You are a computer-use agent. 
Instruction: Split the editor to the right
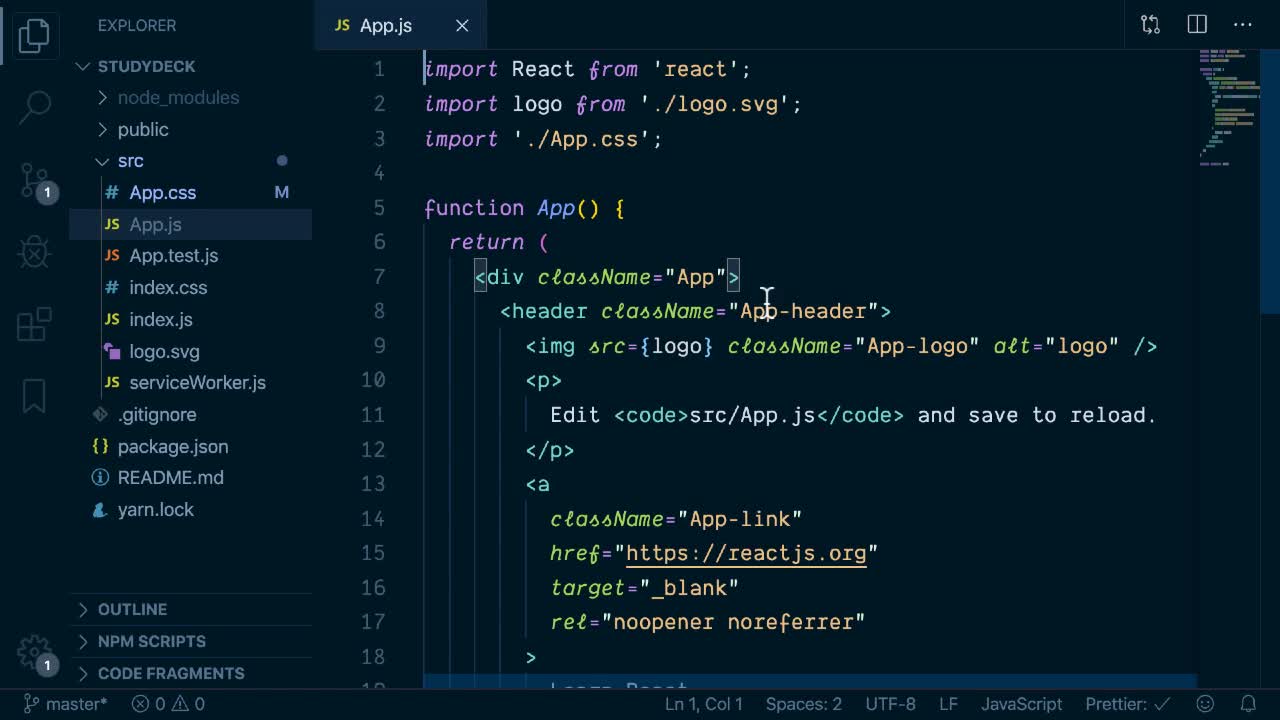[x=1196, y=25]
